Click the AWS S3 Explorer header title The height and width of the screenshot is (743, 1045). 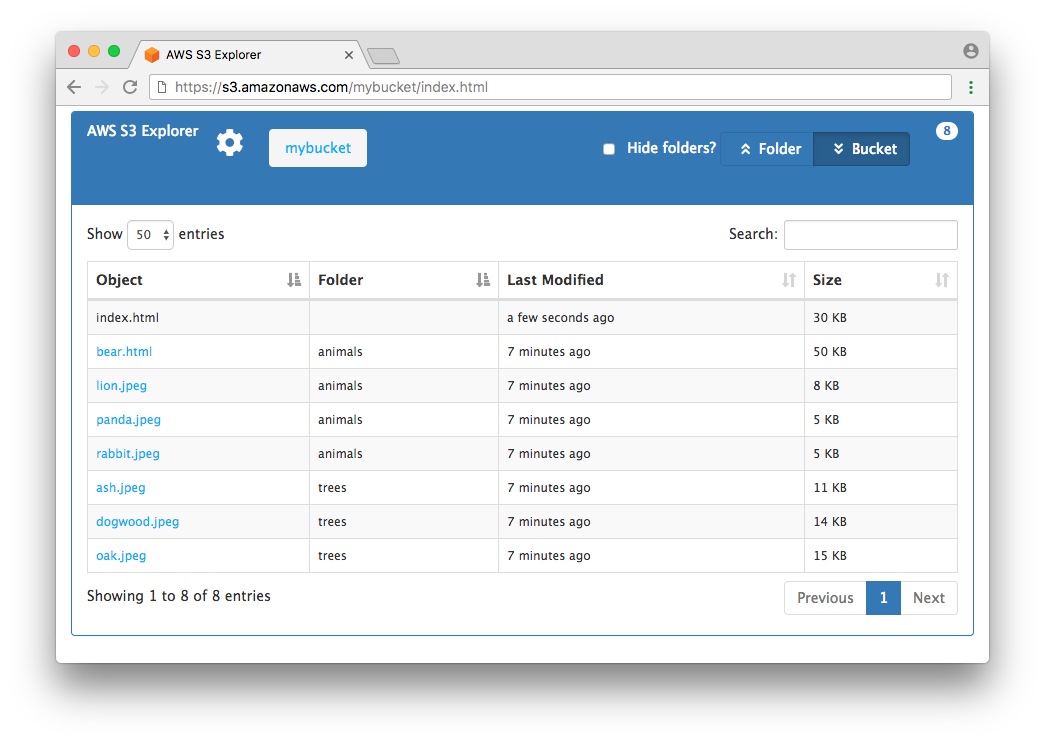pos(143,131)
